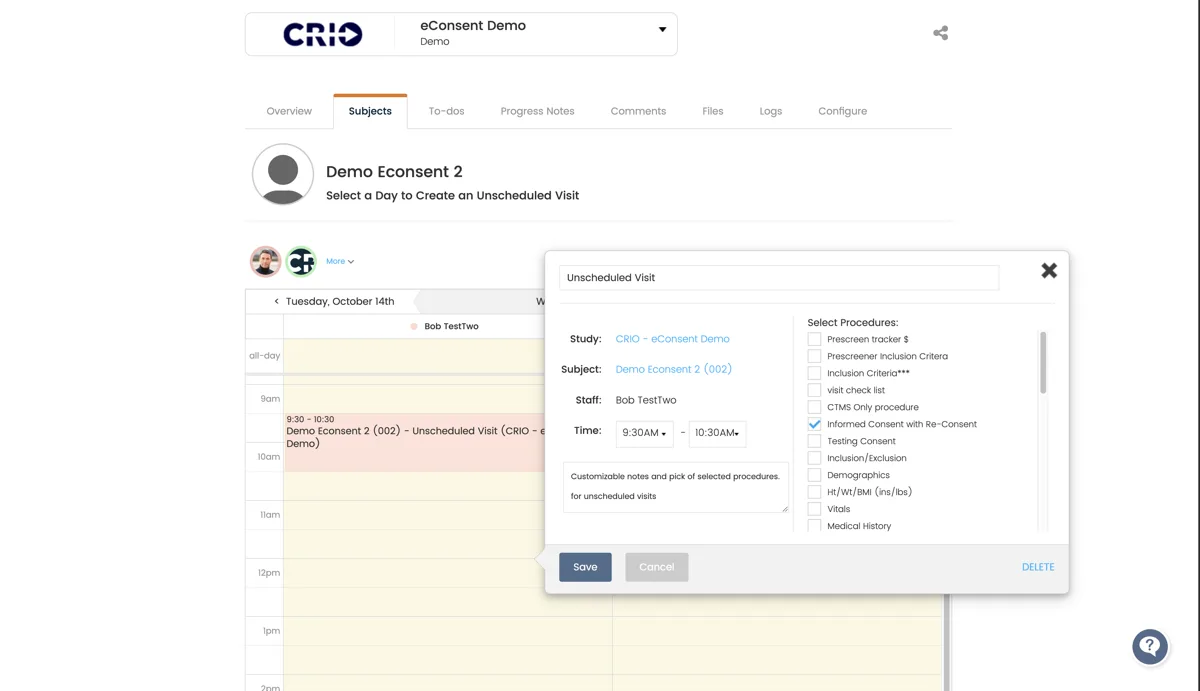This screenshot has width=1200, height=691.
Task: Navigate to previous day with back chevron
Action: pyautogui.click(x=276, y=300)
